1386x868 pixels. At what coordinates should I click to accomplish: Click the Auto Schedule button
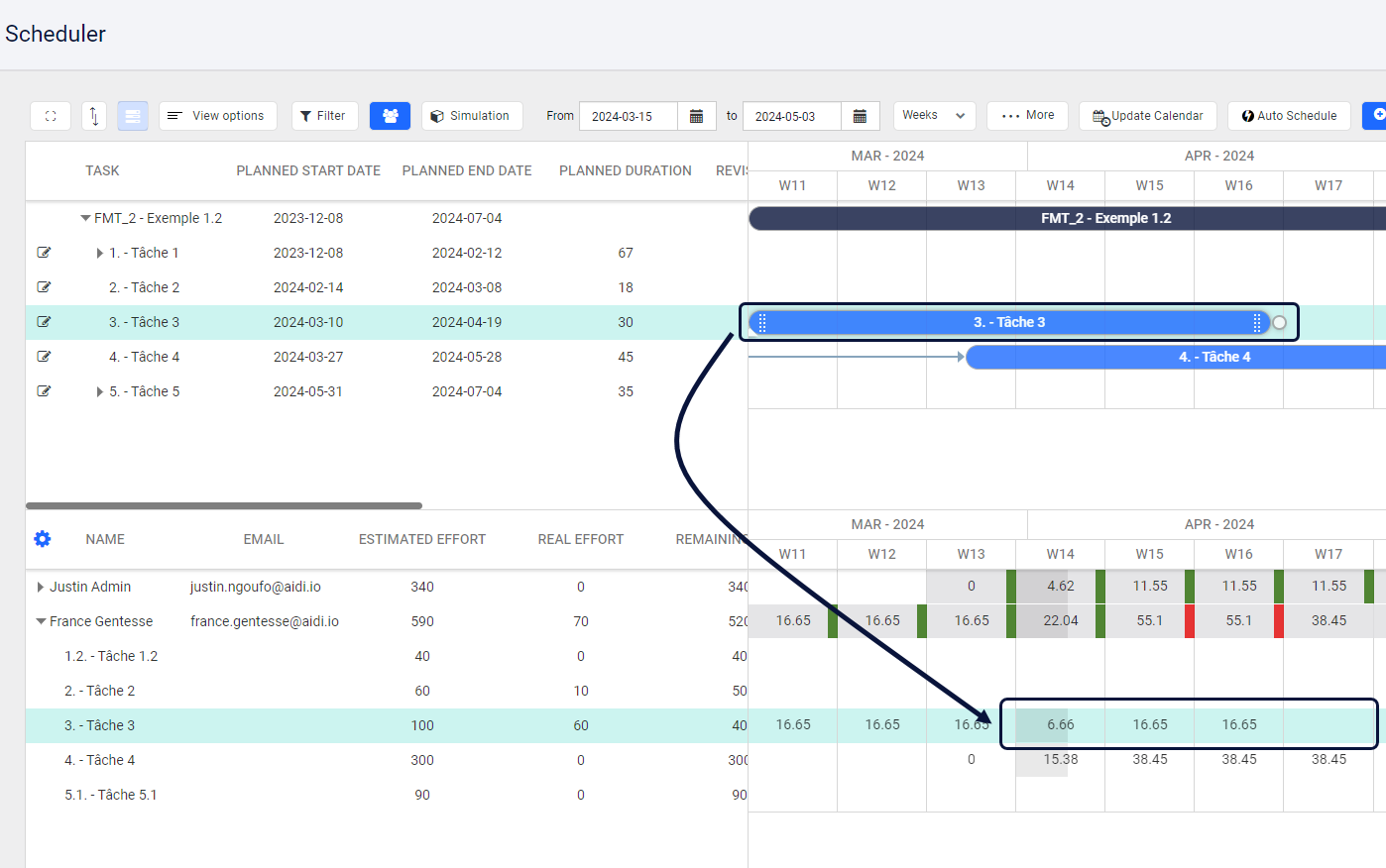coord(1289,115)
